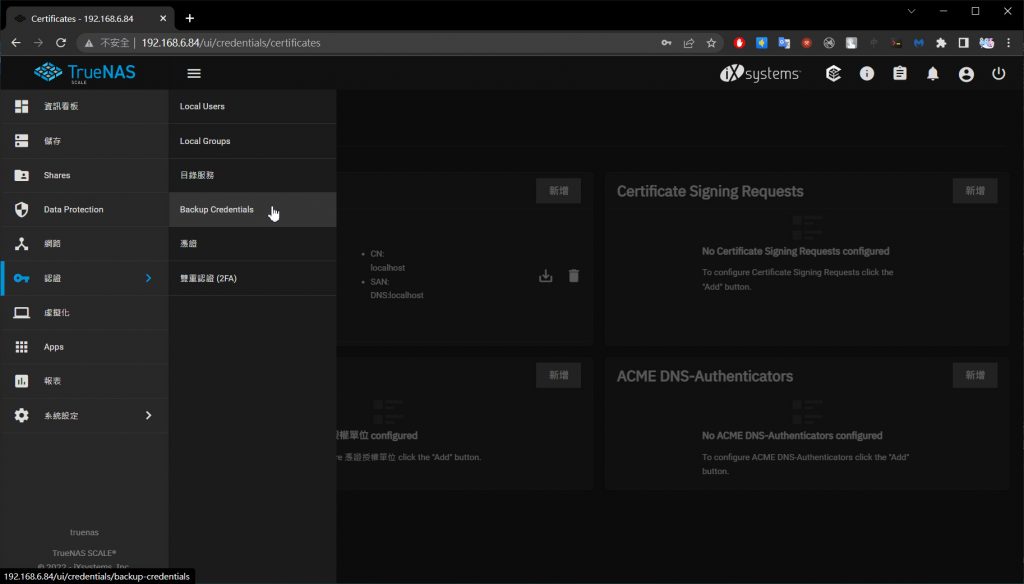
Task: Click the browser address bar URL
Action: (x=231, y=43)
